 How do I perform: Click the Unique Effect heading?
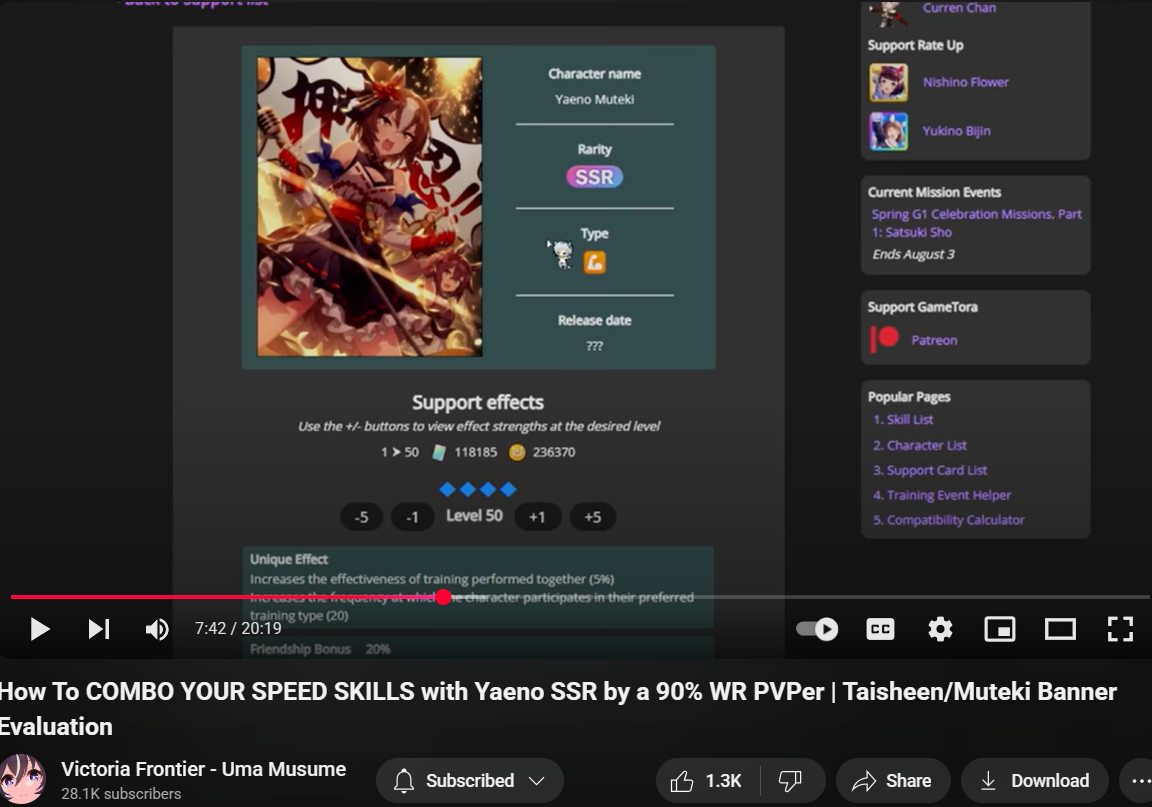tap(289, 559)
